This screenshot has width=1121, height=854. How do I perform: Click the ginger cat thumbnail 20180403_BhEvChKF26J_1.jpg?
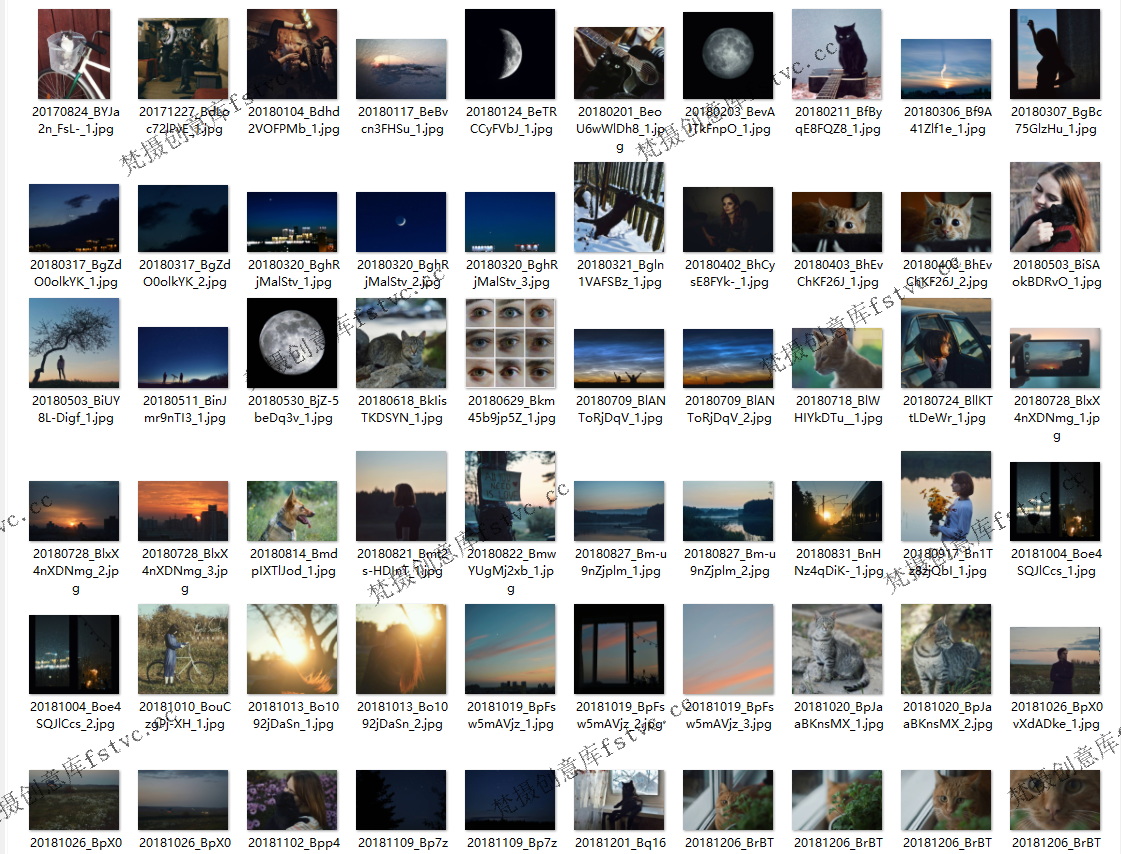[837, 222]
